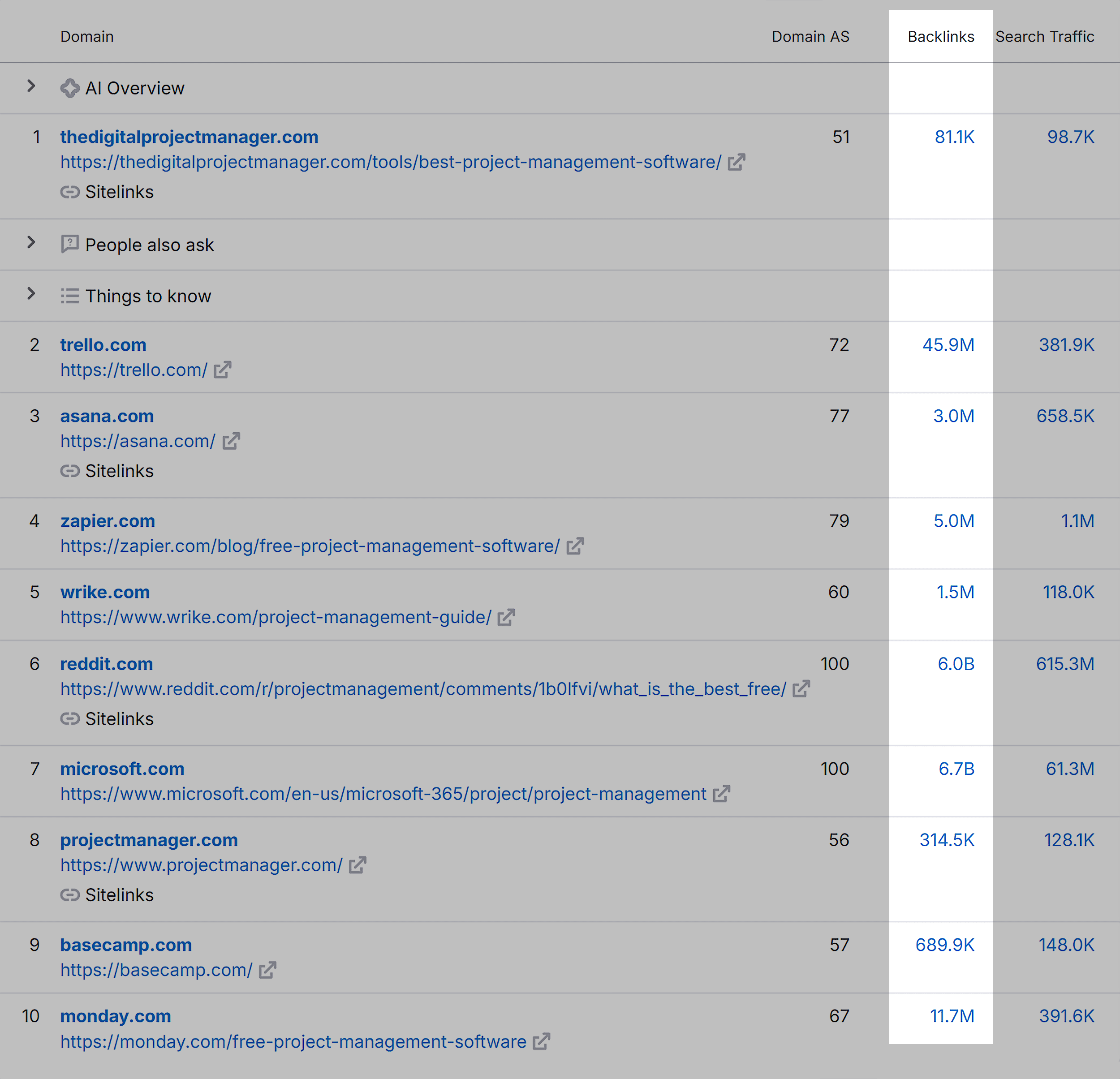Open https://www.projectmanager.com/ URL link

tap(201, 865)
